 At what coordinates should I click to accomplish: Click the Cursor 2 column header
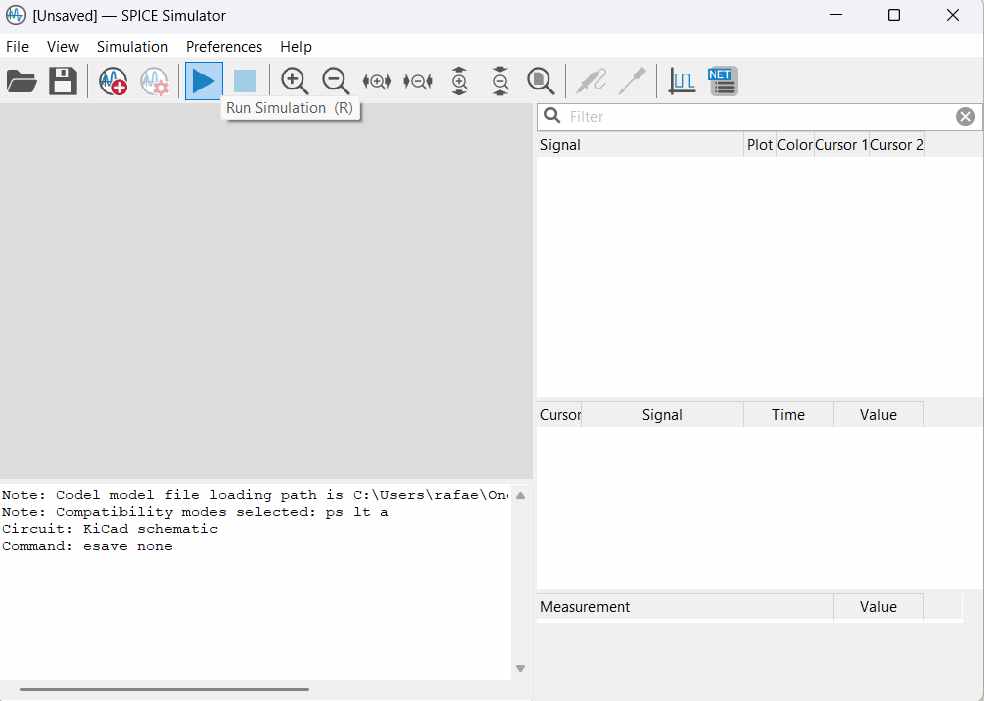tap(897, 145)
